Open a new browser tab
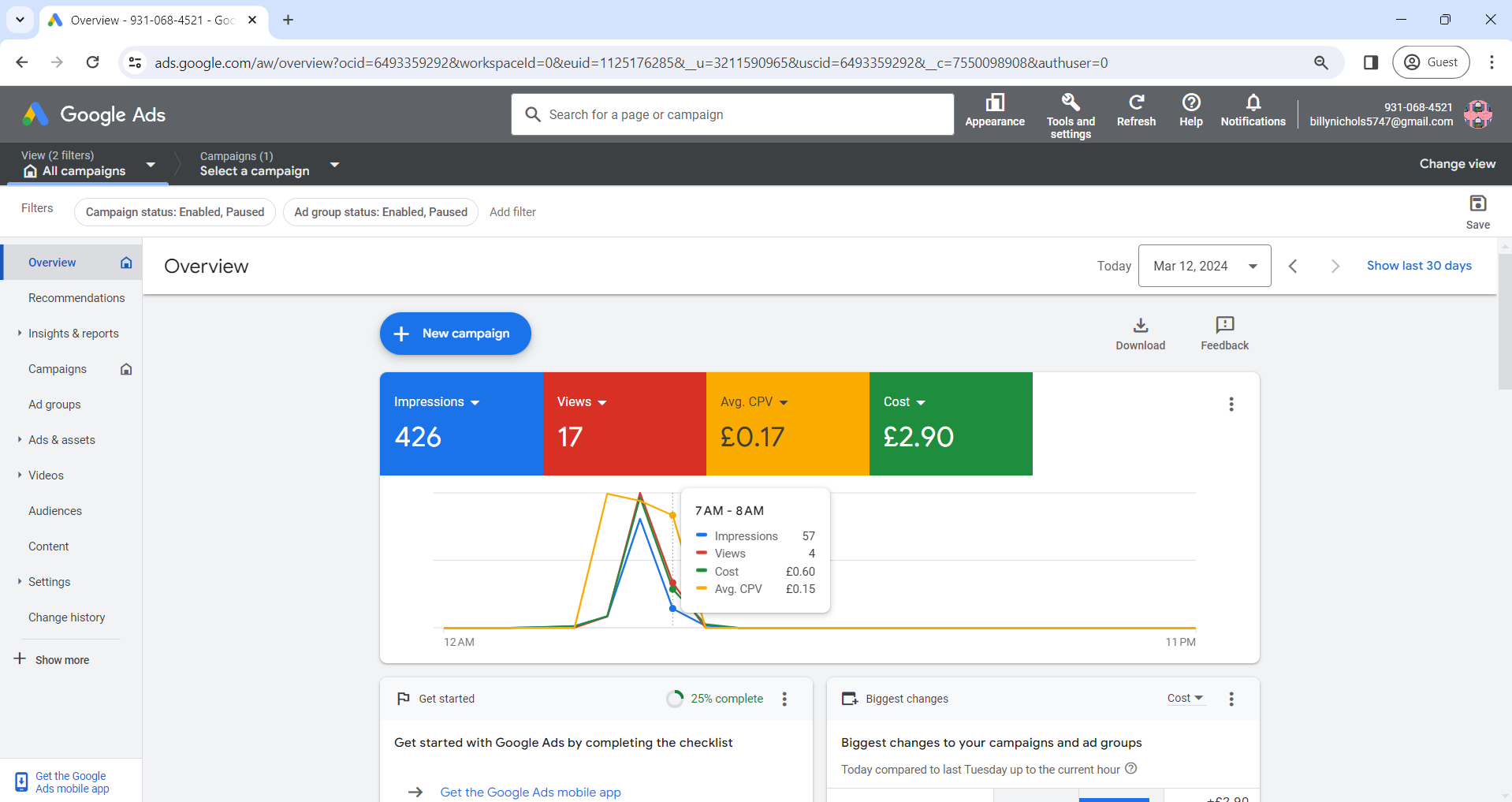1512x802 pixels. tap(289, 20)
